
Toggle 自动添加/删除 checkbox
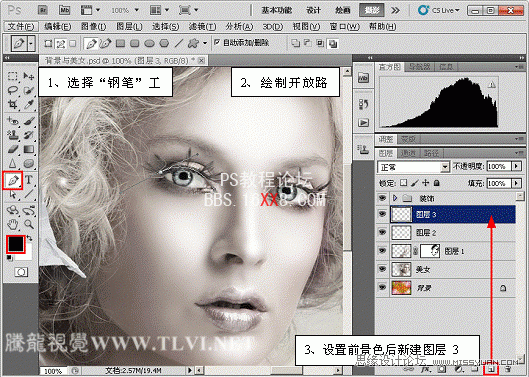tap(217, 42)
